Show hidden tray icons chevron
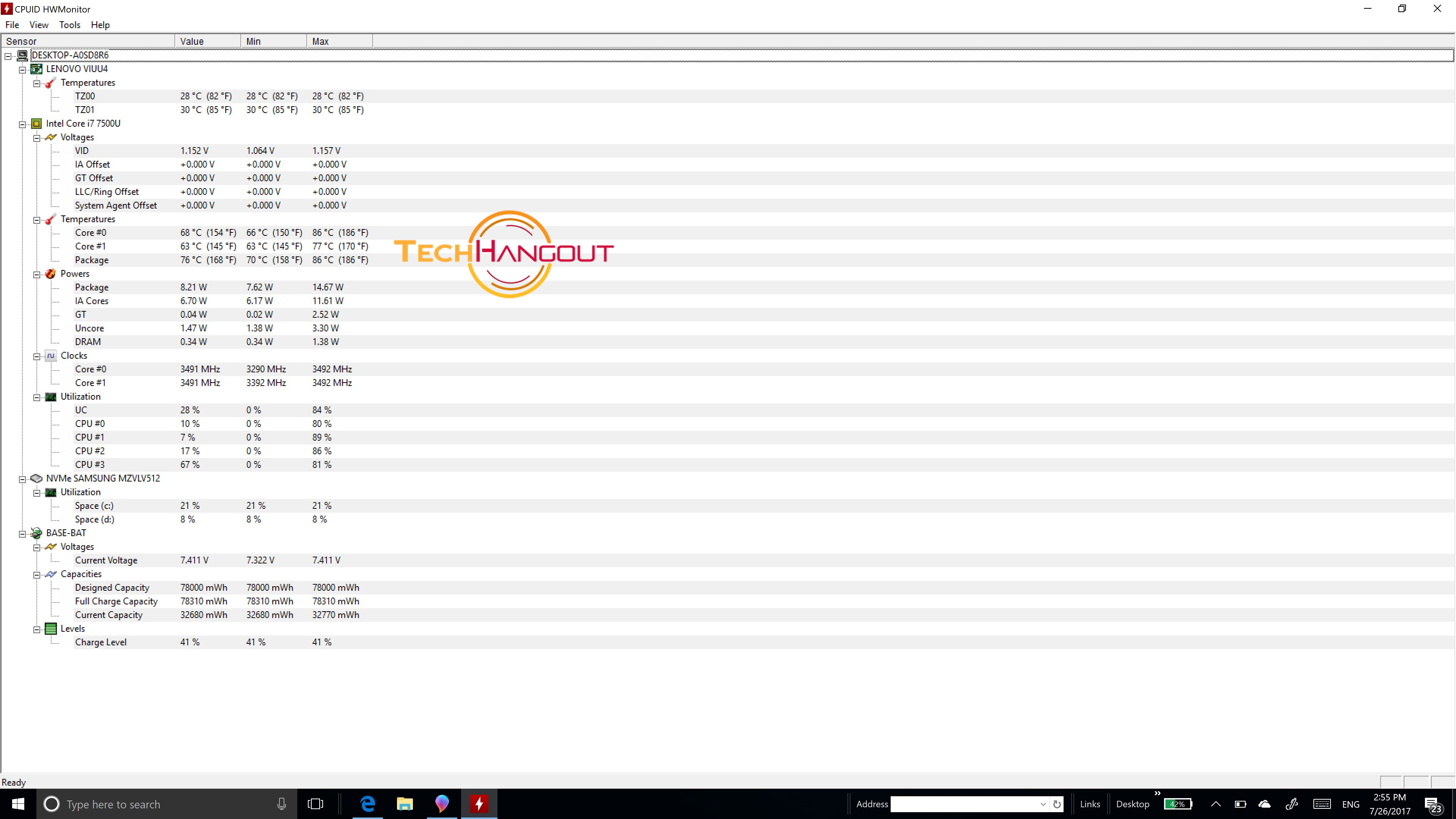Viewport: 1456px width, 819px height. click(x=1216, y=804)
